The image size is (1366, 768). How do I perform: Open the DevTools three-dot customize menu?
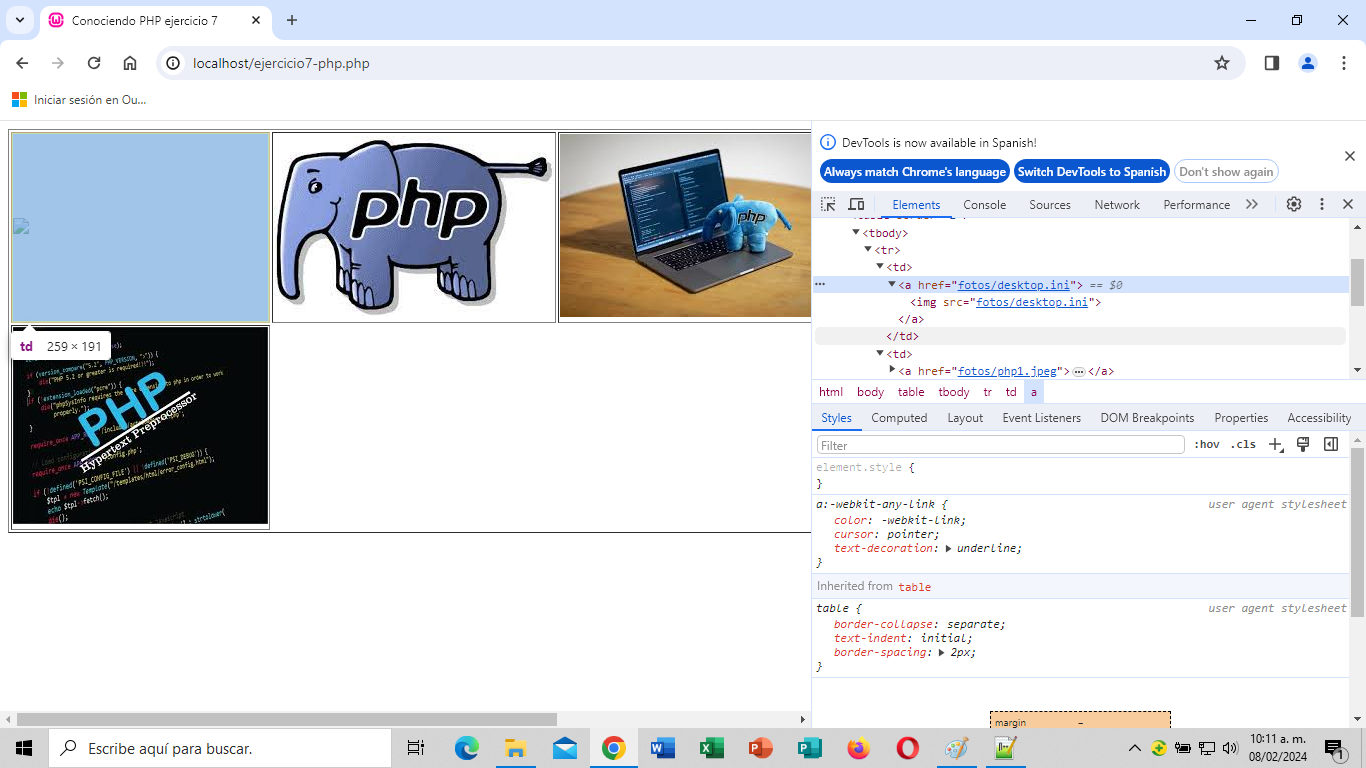point(1321,204)
